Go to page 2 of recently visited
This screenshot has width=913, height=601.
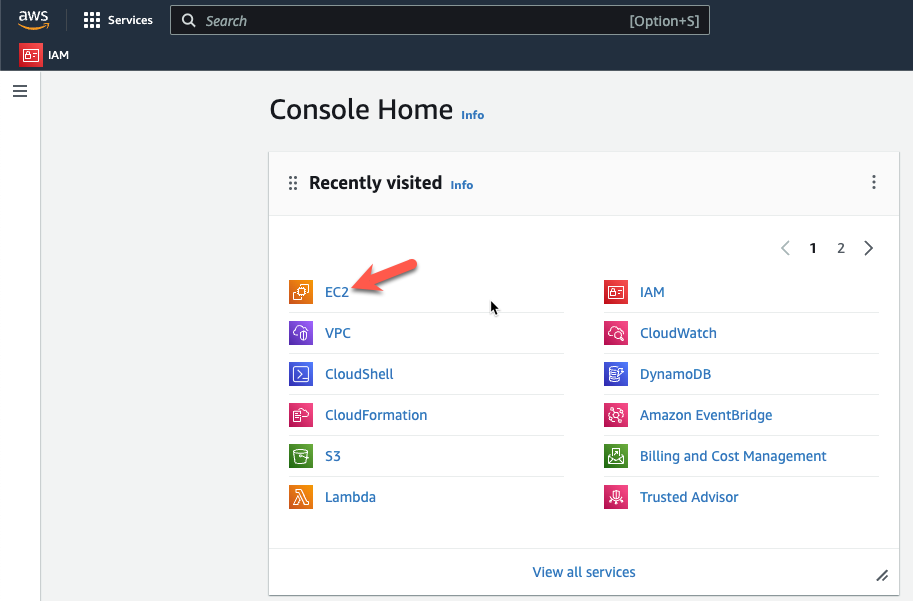[x=841, y=248]
